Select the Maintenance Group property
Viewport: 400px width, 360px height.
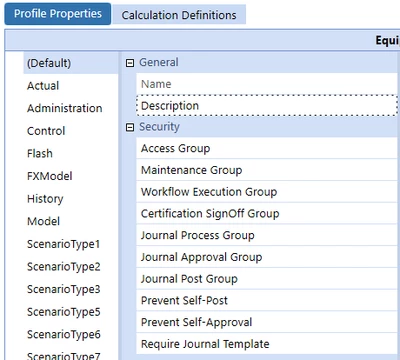(267, 170)
